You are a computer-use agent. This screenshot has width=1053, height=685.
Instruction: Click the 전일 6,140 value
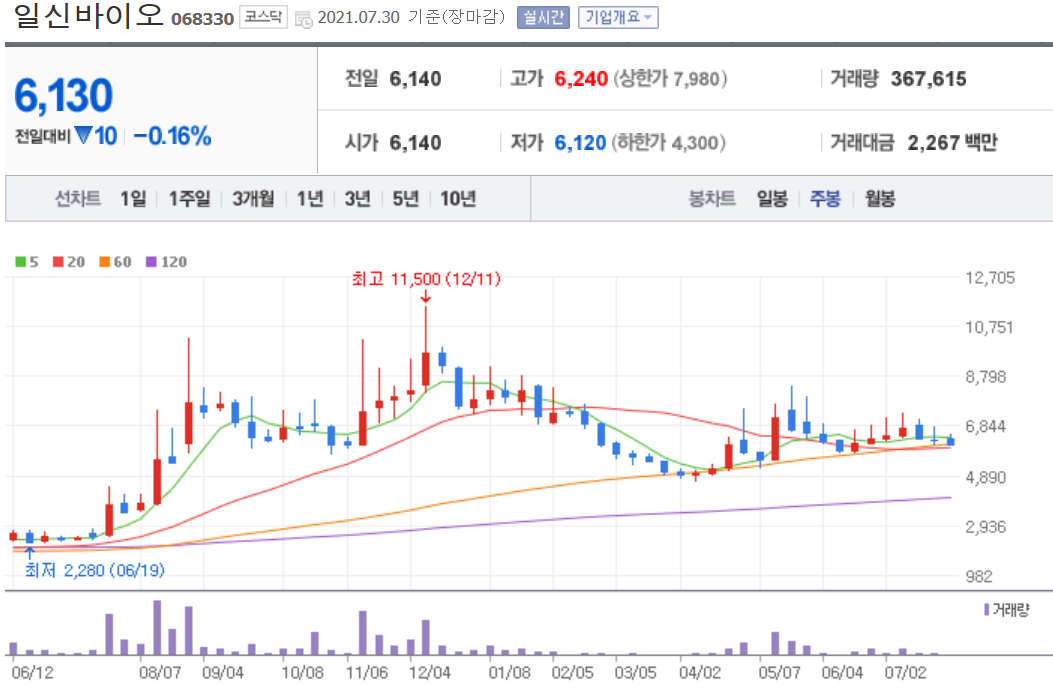click(415, 79)
